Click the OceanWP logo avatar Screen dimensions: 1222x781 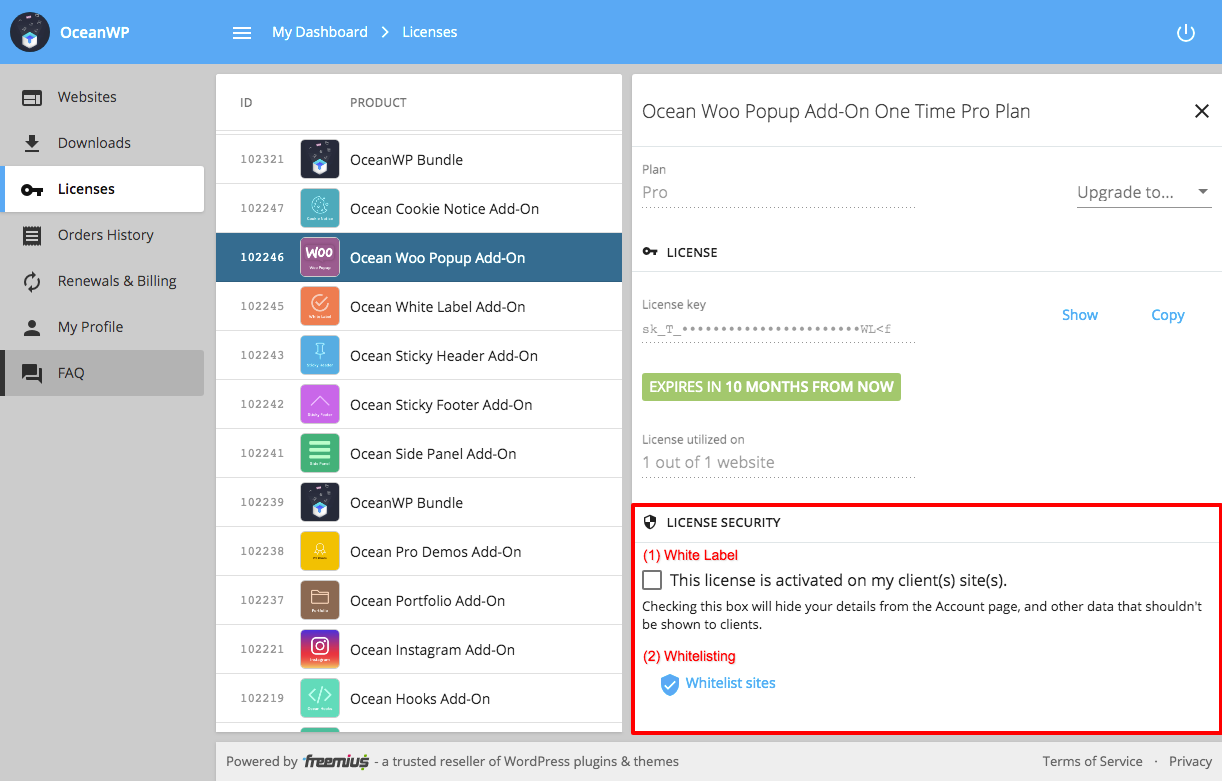30,32
